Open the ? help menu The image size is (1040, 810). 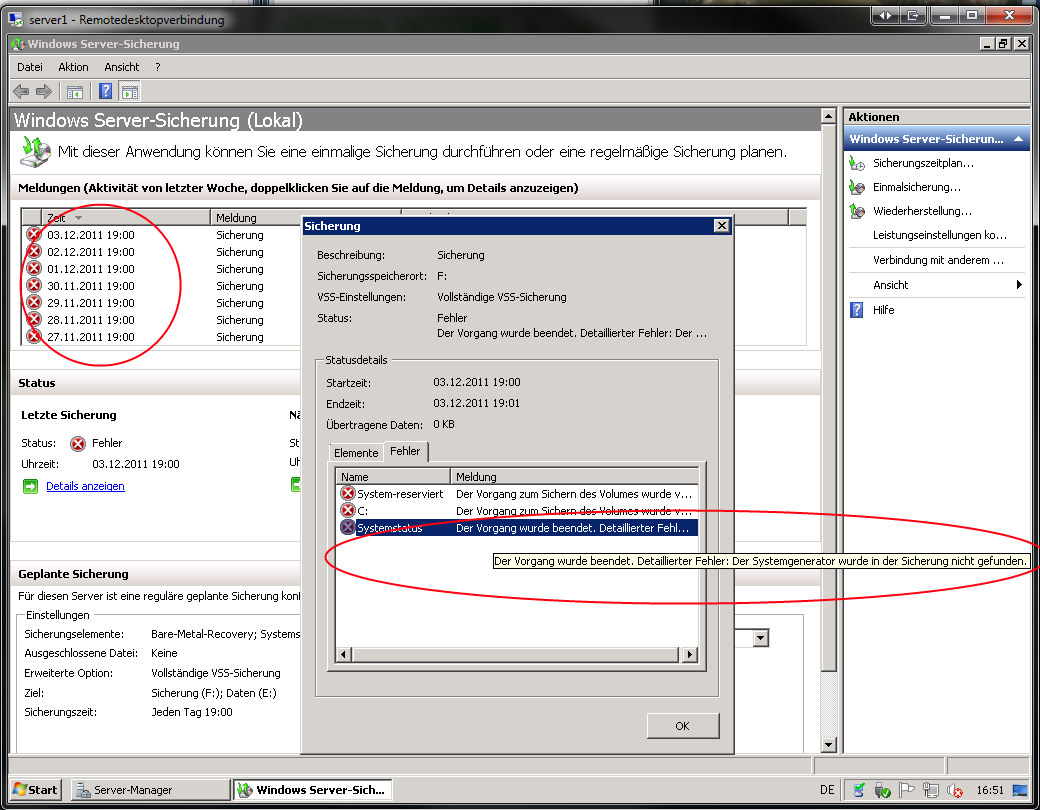(x=158, y=67)
